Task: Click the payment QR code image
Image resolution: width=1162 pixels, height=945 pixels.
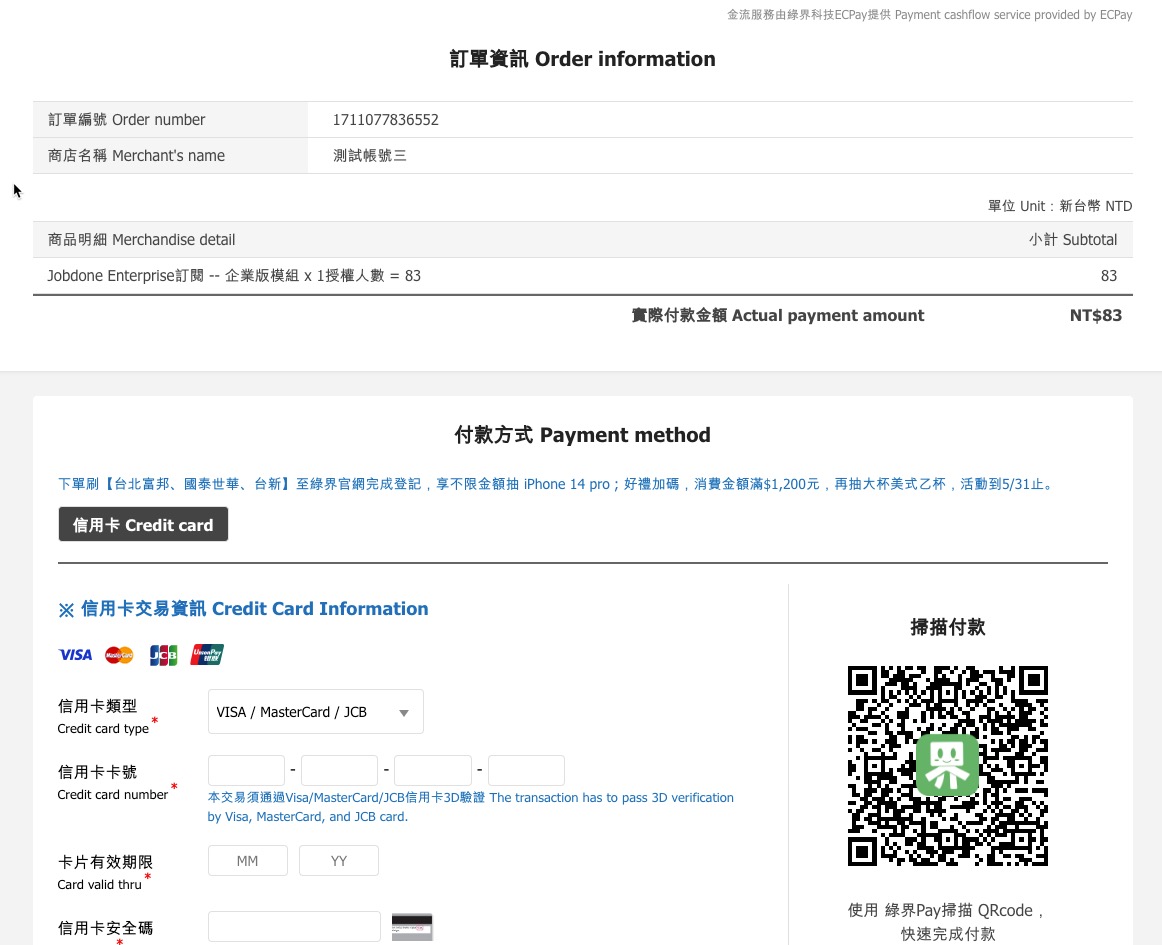Action: click(947, 766)
